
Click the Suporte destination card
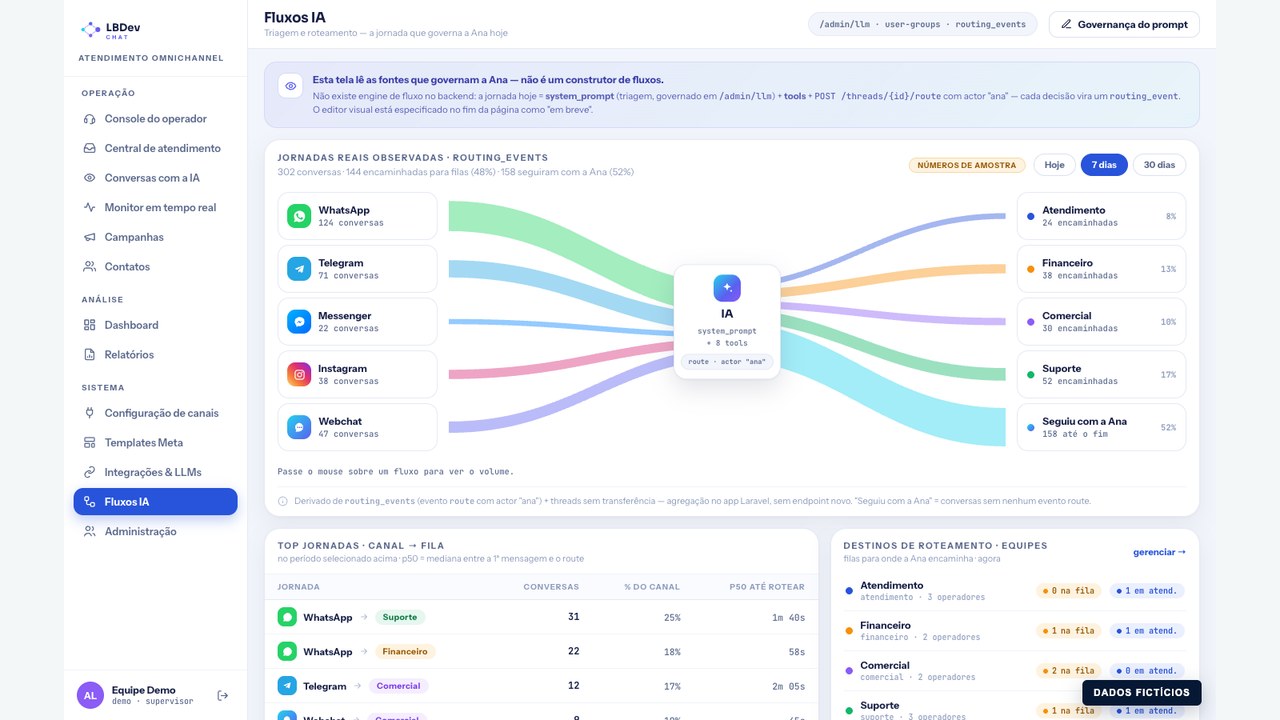1101,374
